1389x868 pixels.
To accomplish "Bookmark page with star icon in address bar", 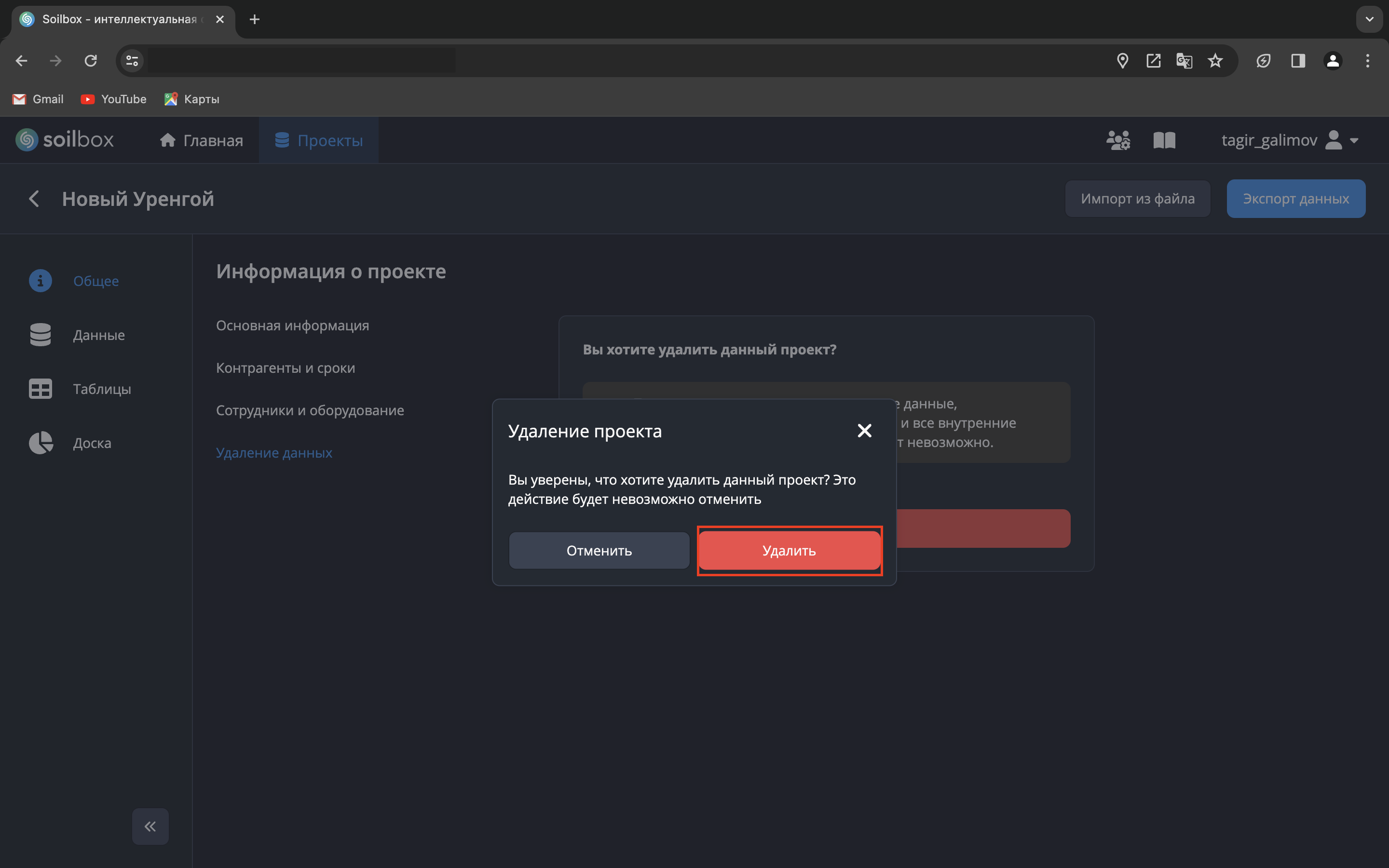I will click(x=1215, y=61).
